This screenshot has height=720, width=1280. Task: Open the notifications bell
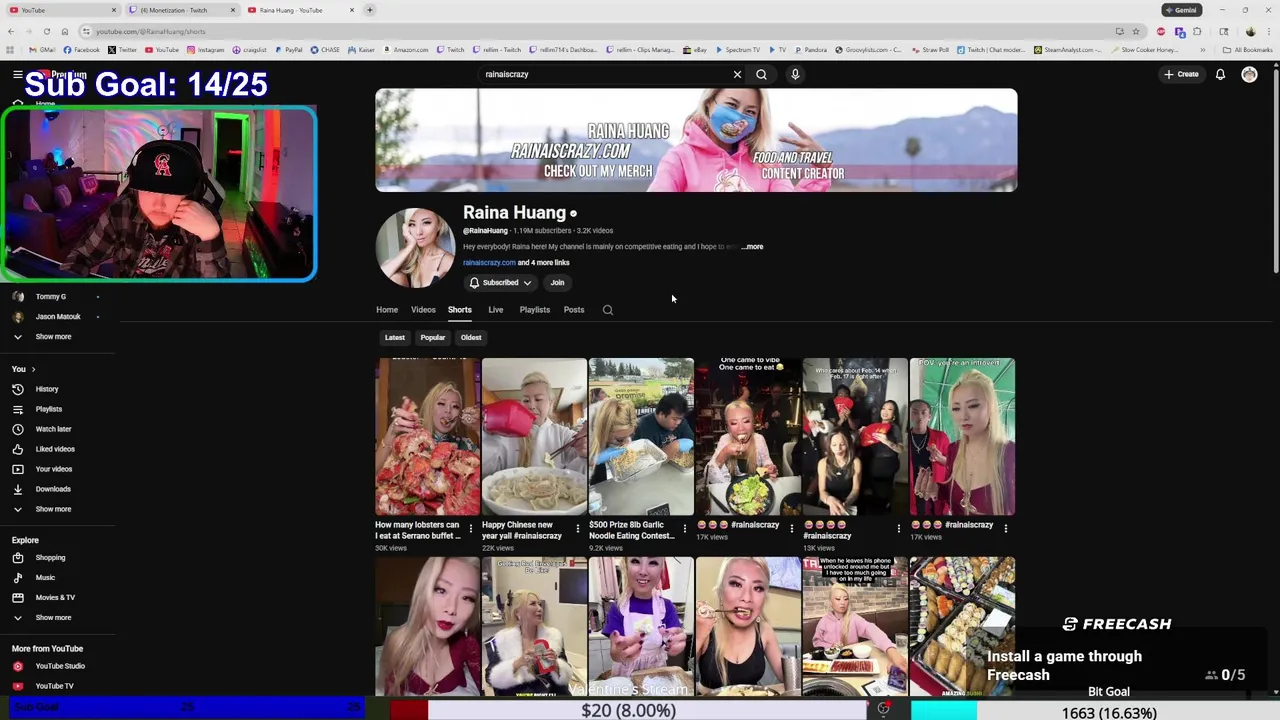[1220, 74]
